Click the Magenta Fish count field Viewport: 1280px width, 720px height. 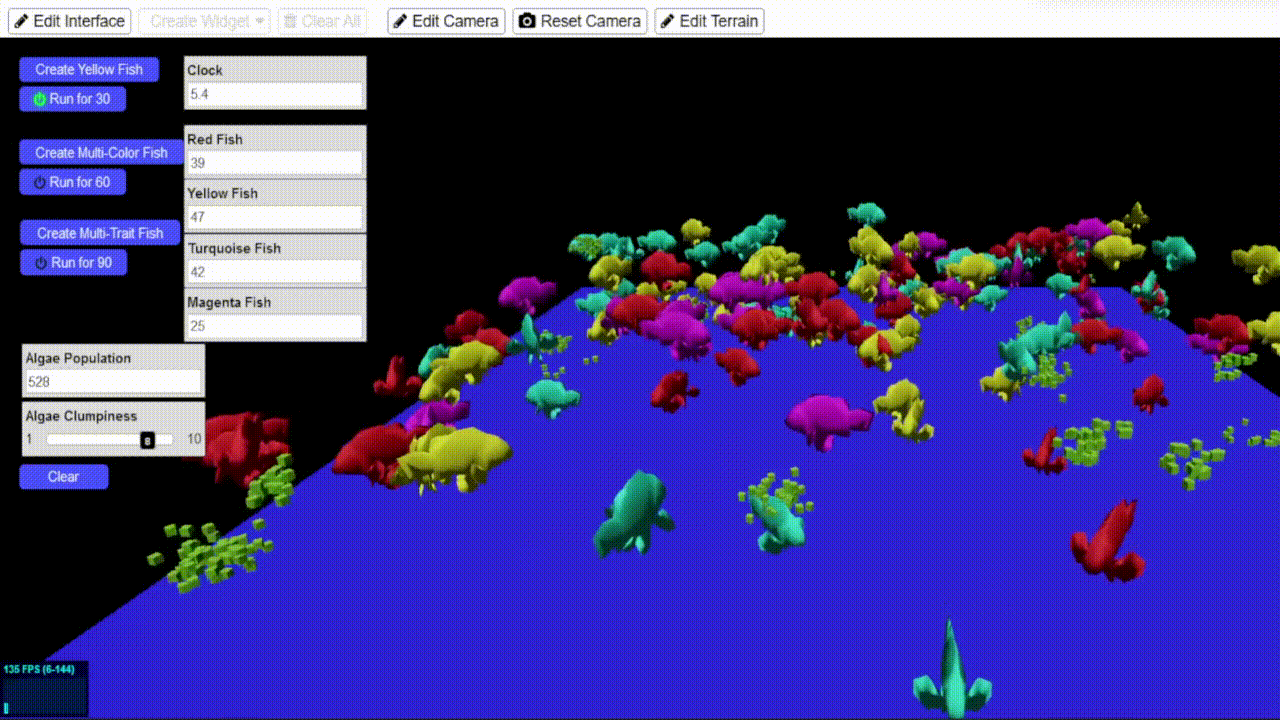point(274,326)
